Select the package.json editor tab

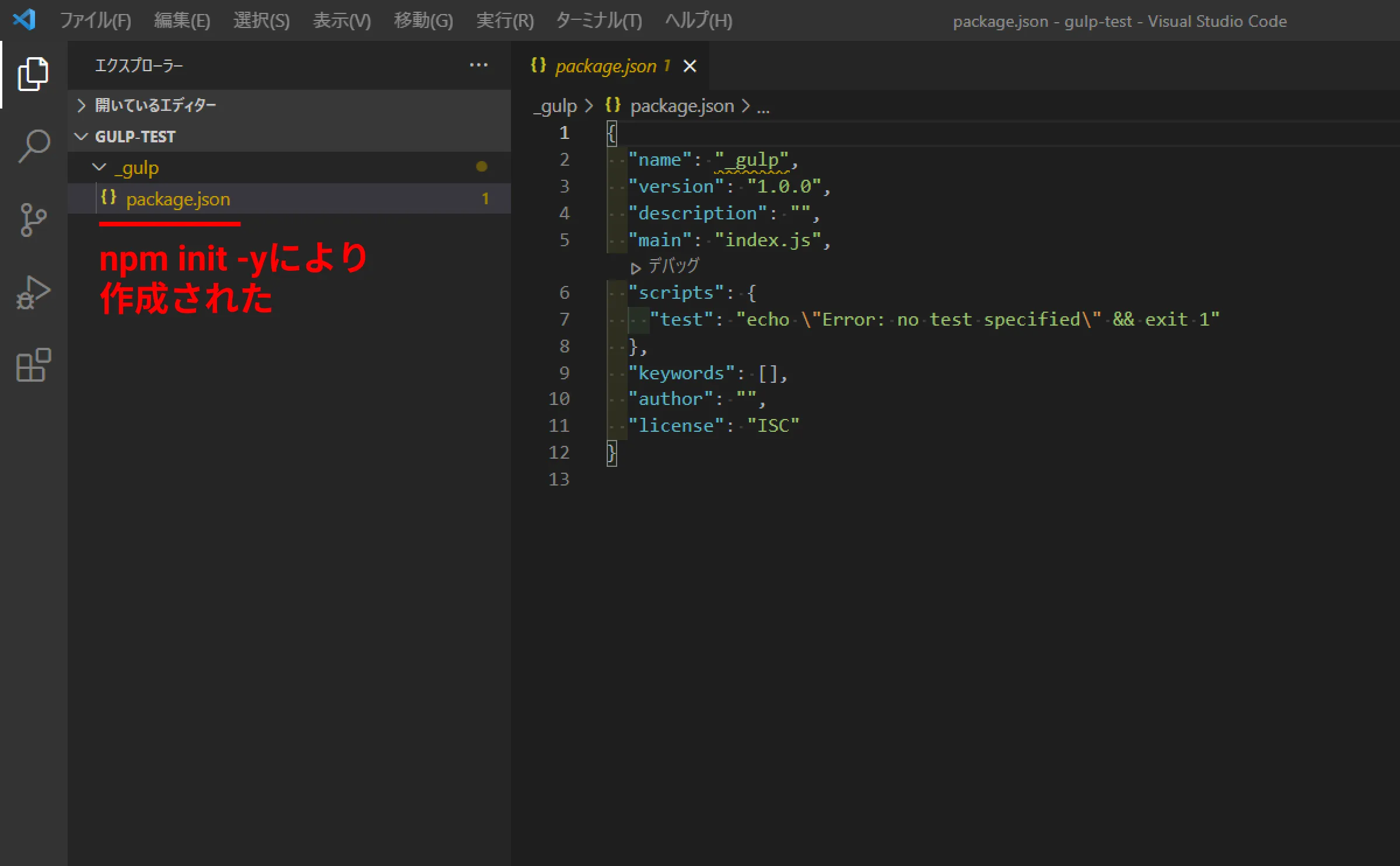(x=610, y=65)
